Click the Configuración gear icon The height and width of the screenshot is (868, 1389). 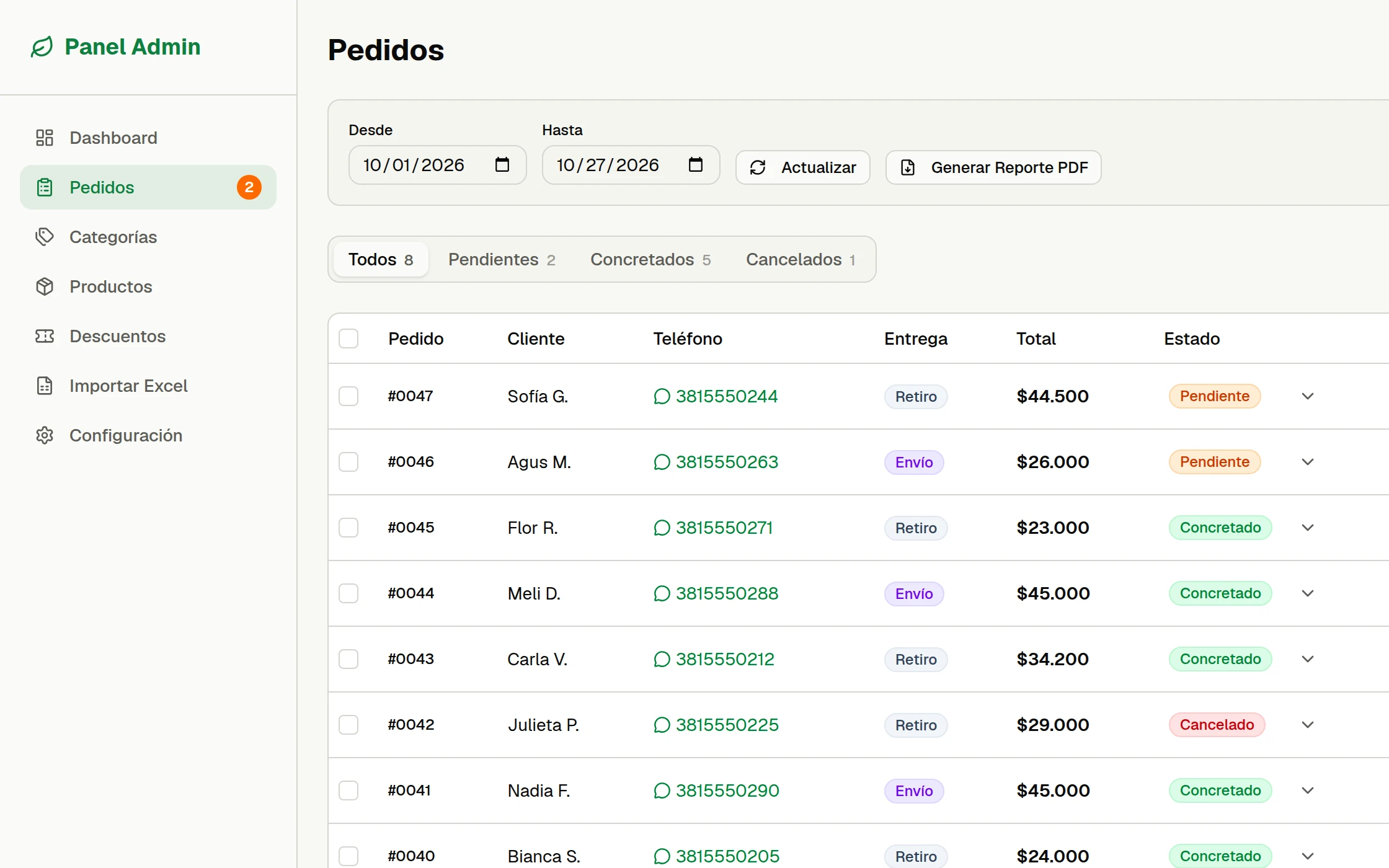click(x=45, y=435)
